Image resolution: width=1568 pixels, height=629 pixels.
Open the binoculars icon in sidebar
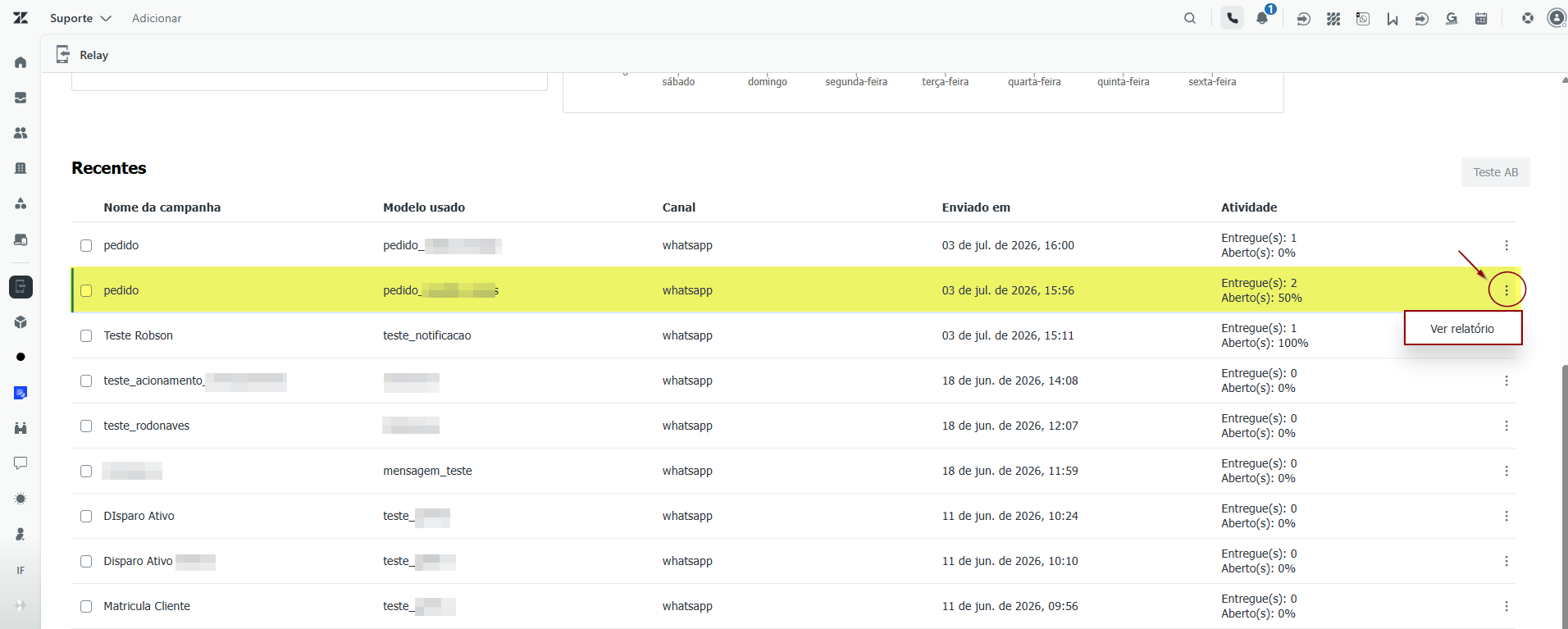(x=21, y=428)
